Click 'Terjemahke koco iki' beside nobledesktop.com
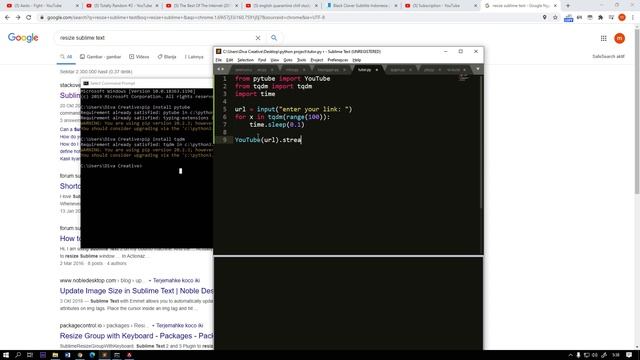Viewport: 640px width, 360px height. click(176, 280)
